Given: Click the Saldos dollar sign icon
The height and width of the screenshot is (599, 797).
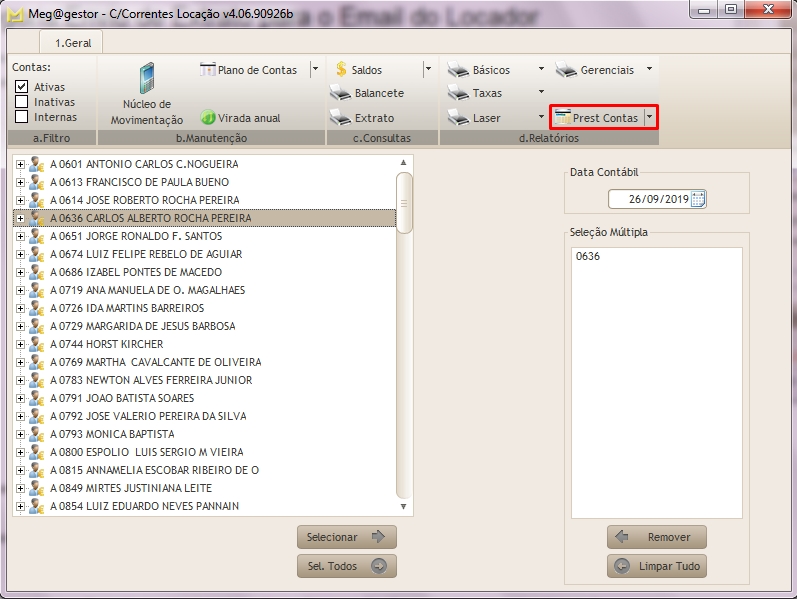Looking at the screenshot, I should tap(341, 70).
